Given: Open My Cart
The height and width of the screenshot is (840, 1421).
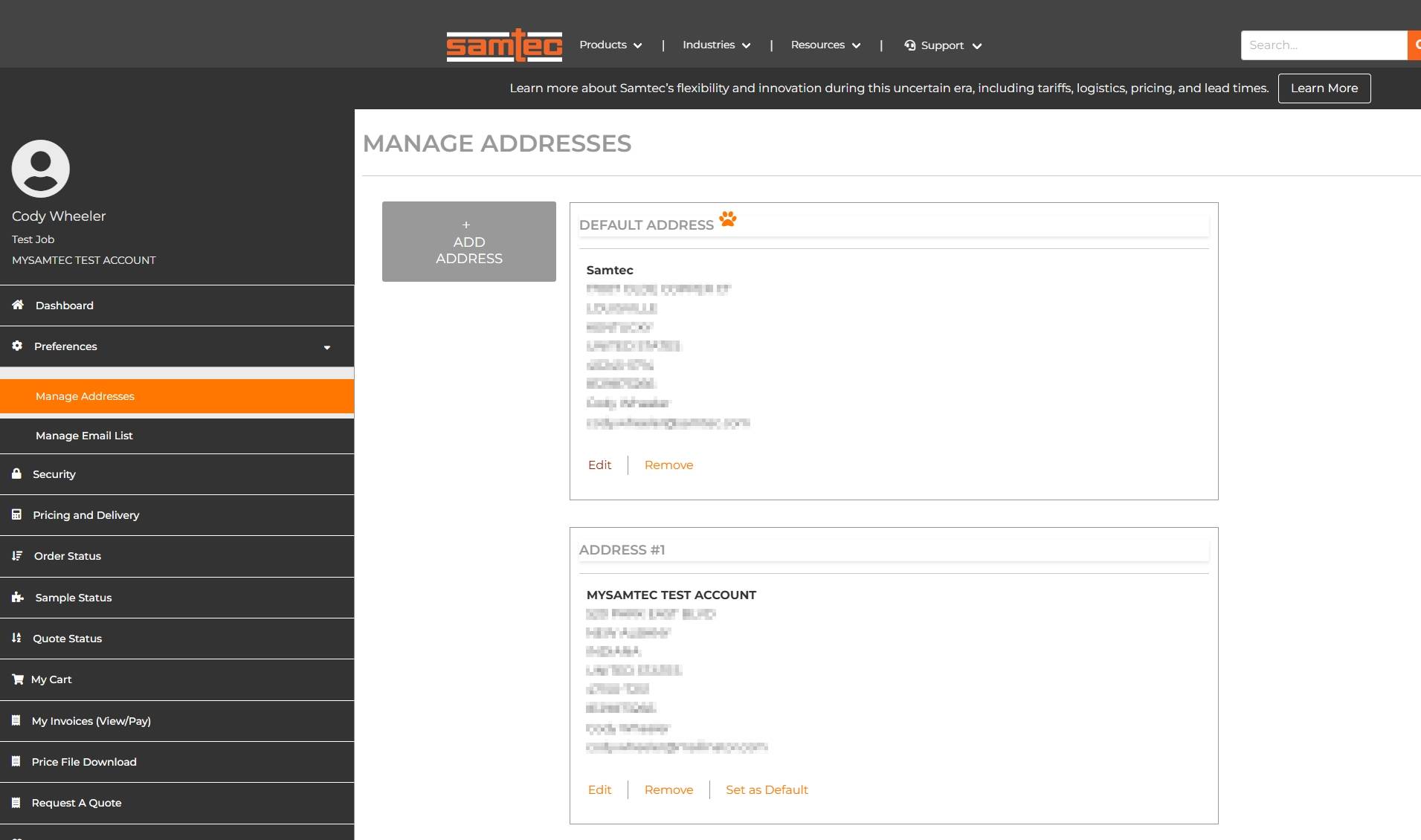Looking at the screenshot, I should pyautogui.click(x=177, y=679).
